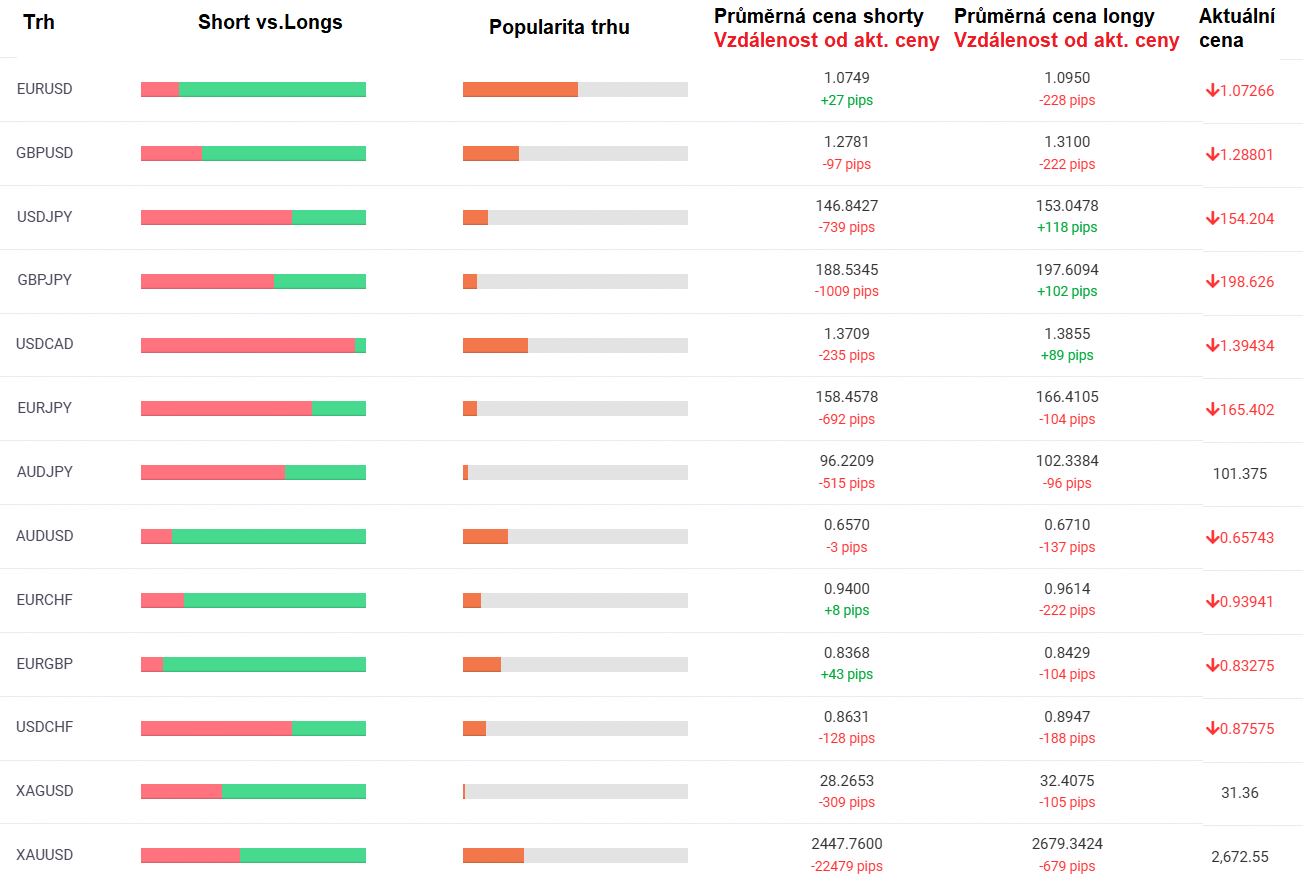Click the Short vs.Longs column header

[x=270, y=22]
